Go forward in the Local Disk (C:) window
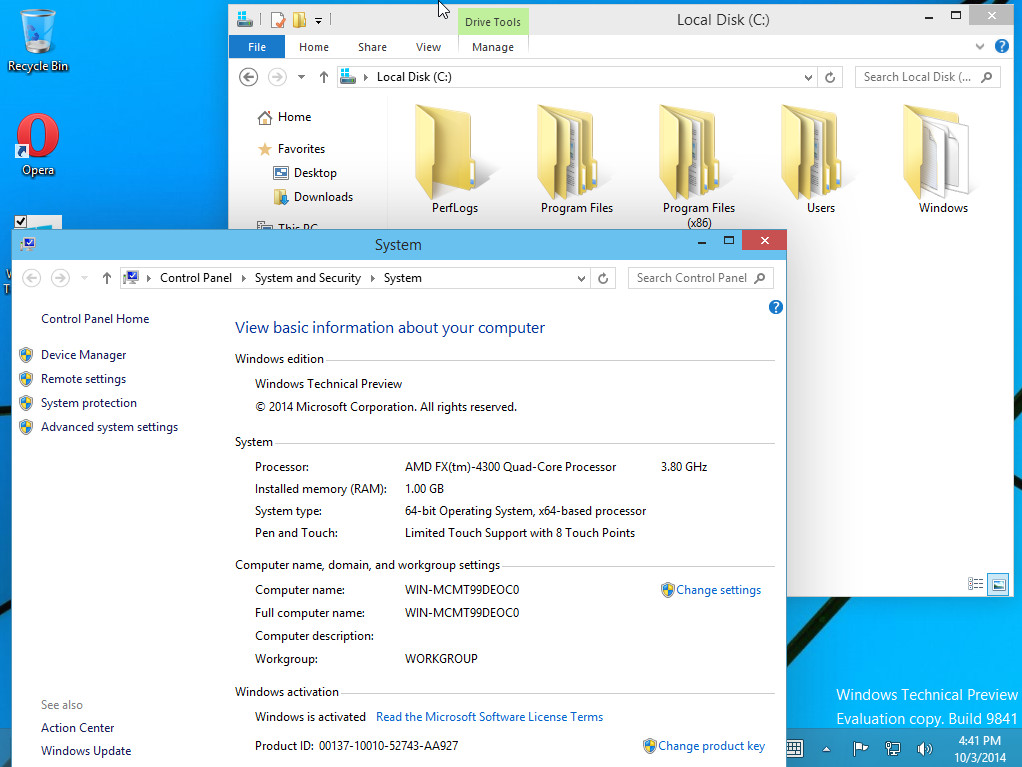1022x767 pixels. (277, 77)
